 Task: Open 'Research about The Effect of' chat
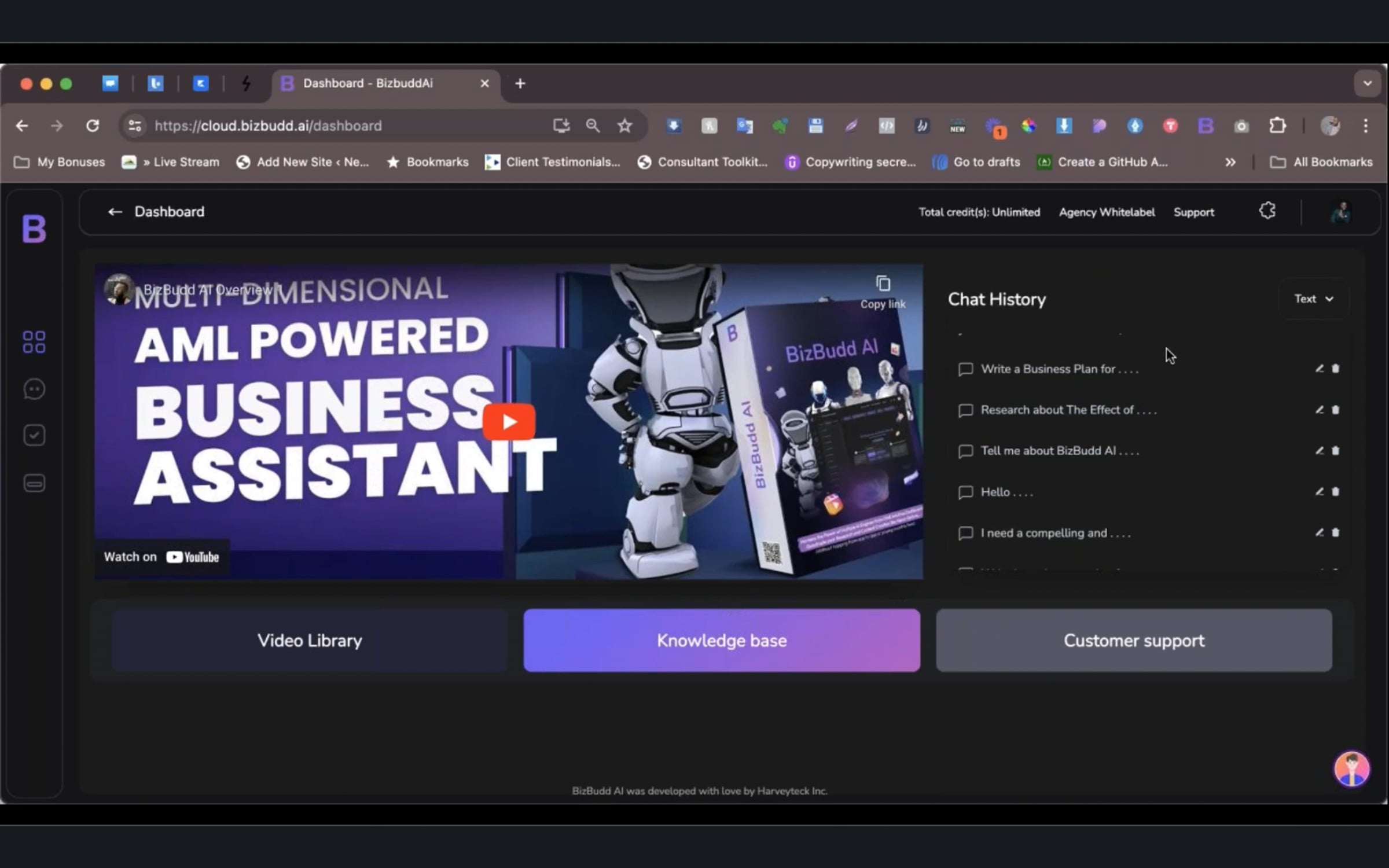[1068, 410]
